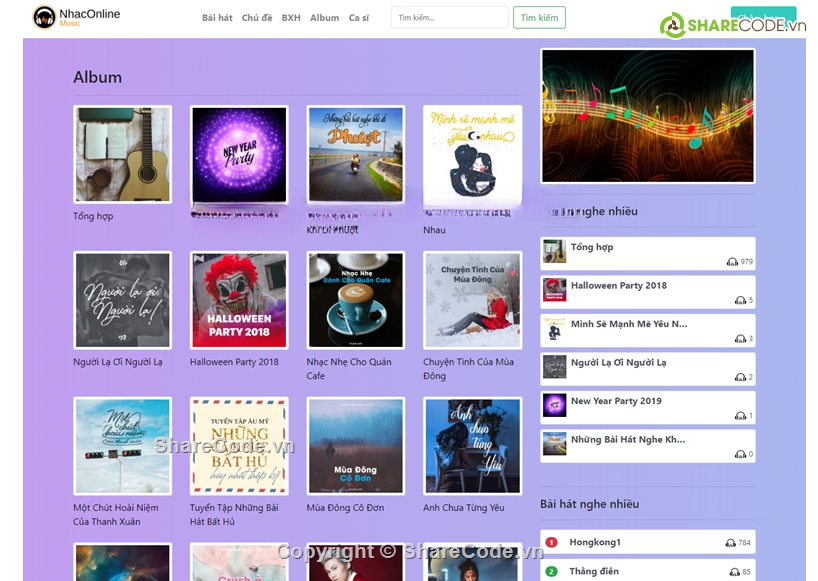
Task: Click the colorful music notes banner
Action: (648, 116)
